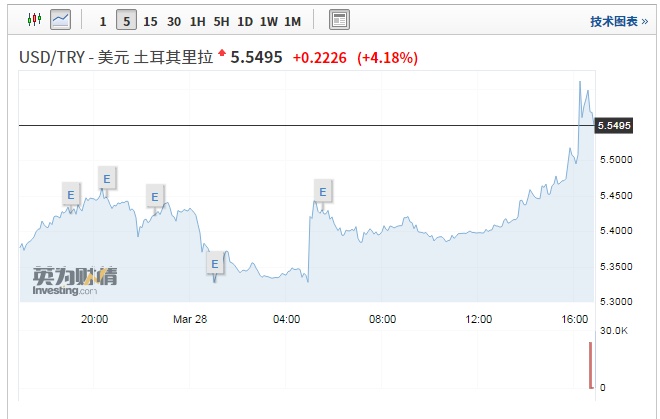Viewport: 660px width, 419px height.
Task: Select the active 5 minute timeframe
Action: pos(125,21)
